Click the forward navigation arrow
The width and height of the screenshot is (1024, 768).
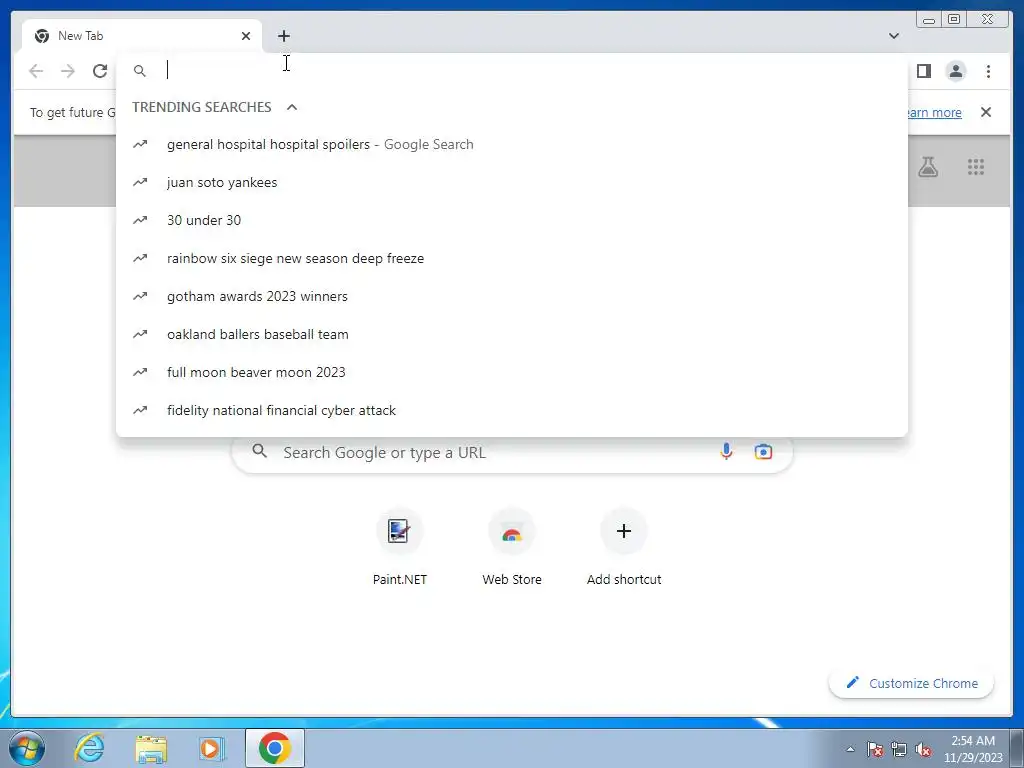point(68,71)
